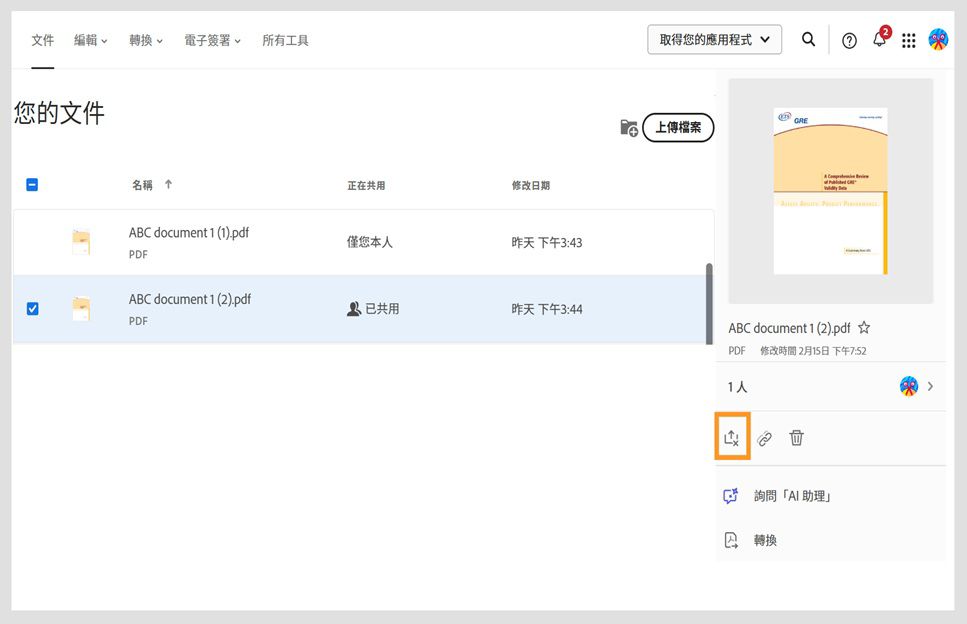Viewport: 967px width, 624px height.
Task: Click the 上傳檔案 button
Action: 677,128
